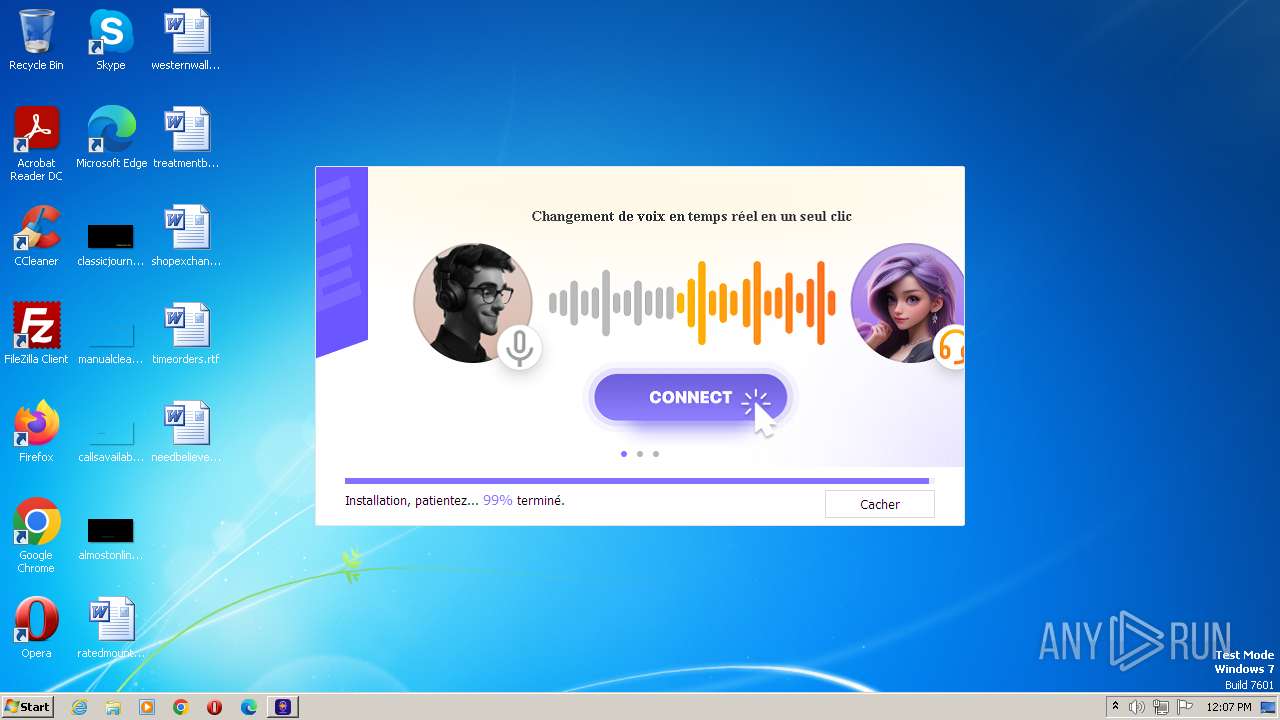Open the westernwall Word document
The height and width of the screenshot is (720, 1280).
click(186, 40)
